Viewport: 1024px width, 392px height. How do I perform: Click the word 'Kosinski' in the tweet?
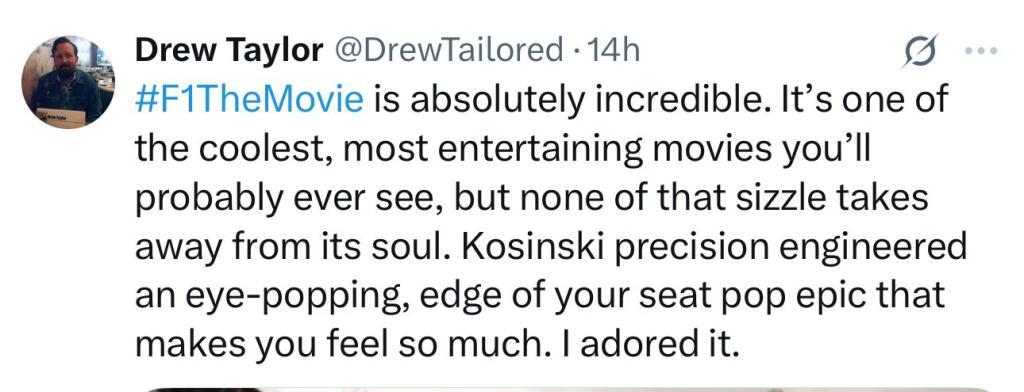(x=530, y=248)
